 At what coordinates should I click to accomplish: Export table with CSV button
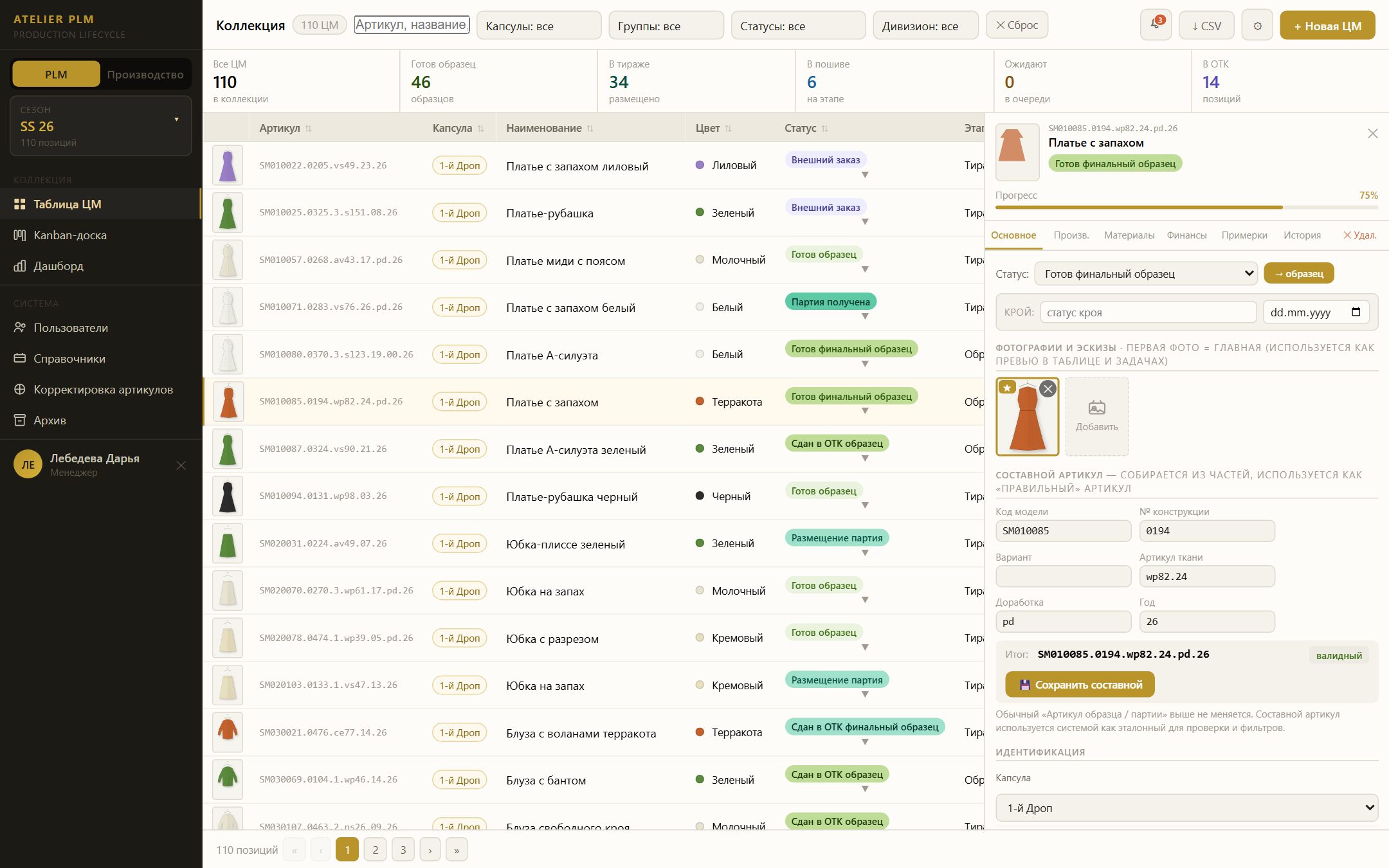(x=1206, y=26)
